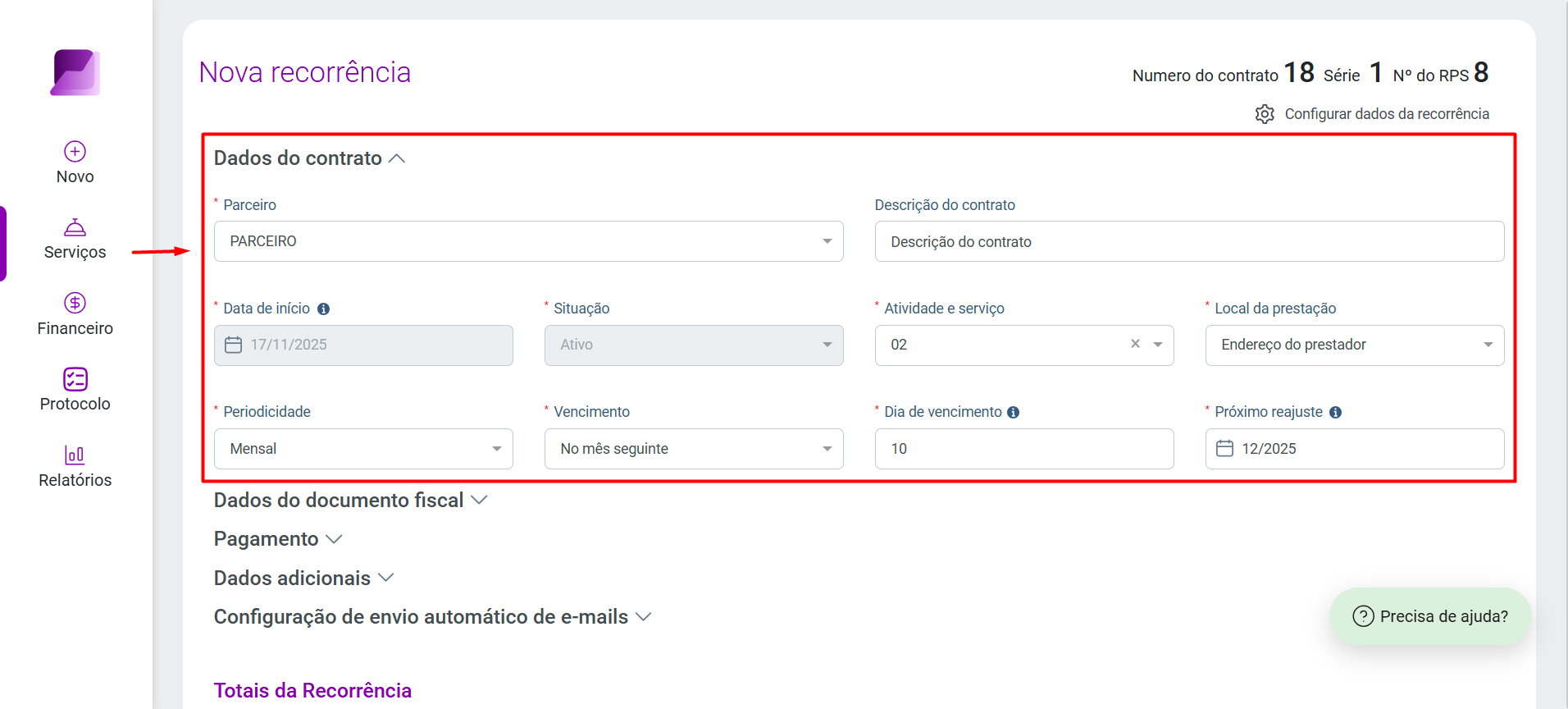Click the Nova recorrência title
The width and height of the screenshot is (1568, 709).
click(304, 72)
